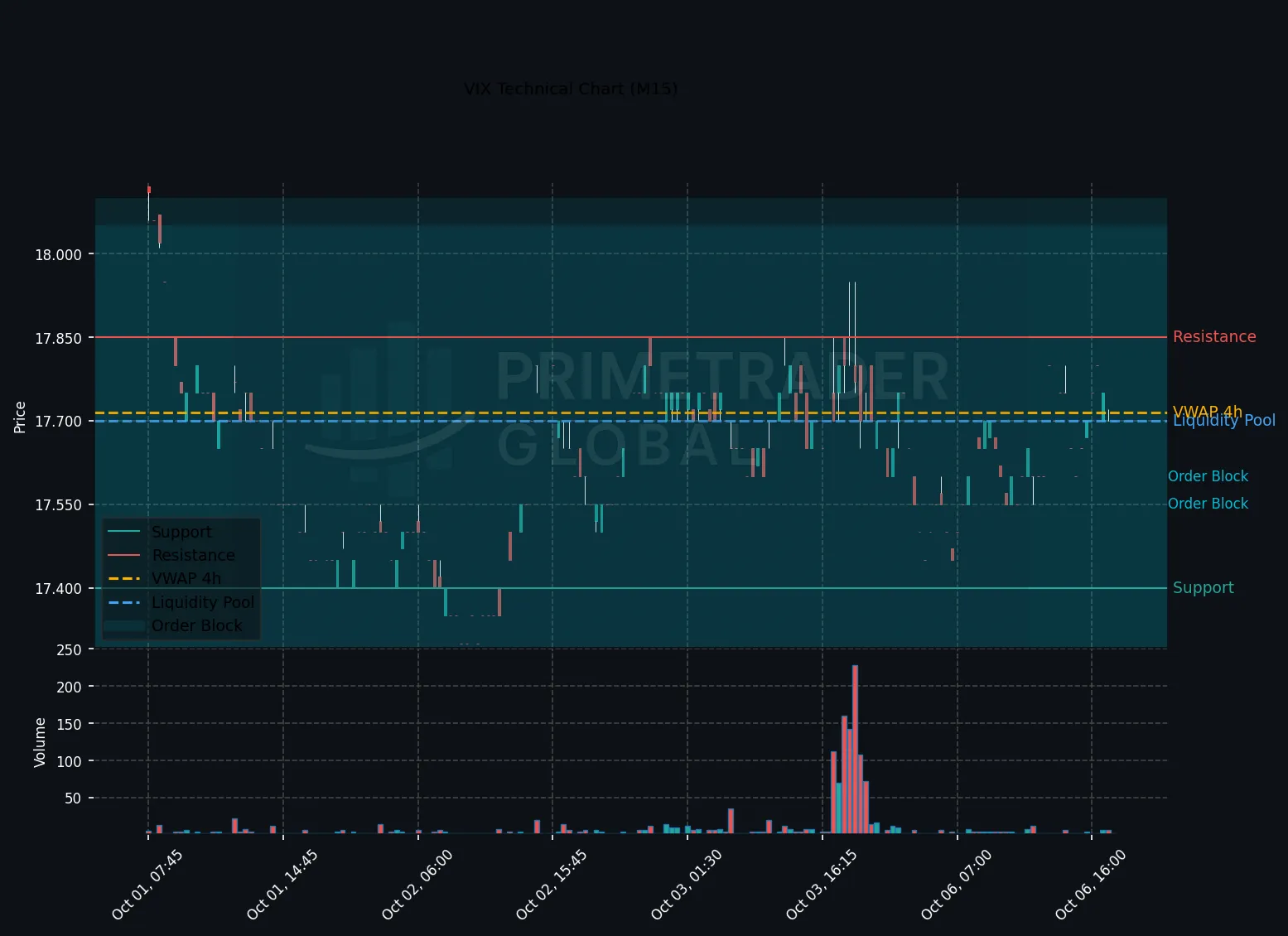Select the 18.000 price axis tick label

58,254
